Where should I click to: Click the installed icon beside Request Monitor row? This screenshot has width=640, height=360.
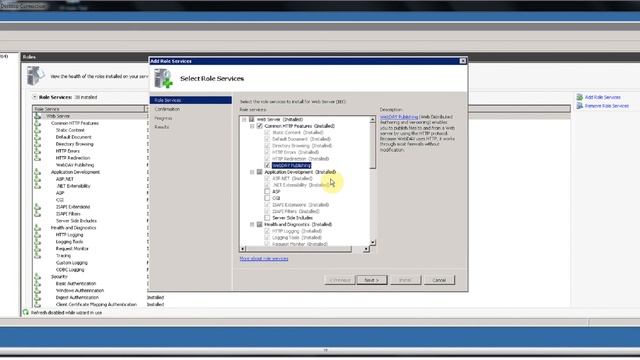pos(38,249)
